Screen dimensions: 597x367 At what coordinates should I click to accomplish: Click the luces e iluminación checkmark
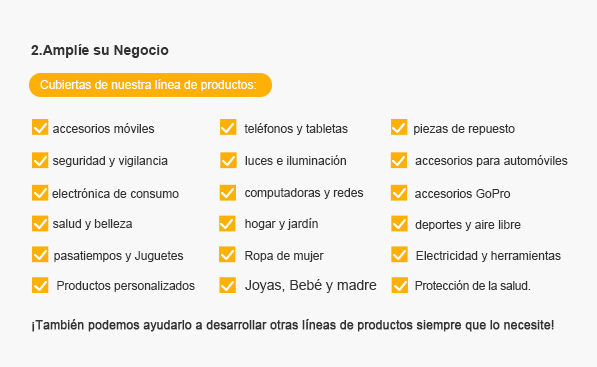point(228,160)
